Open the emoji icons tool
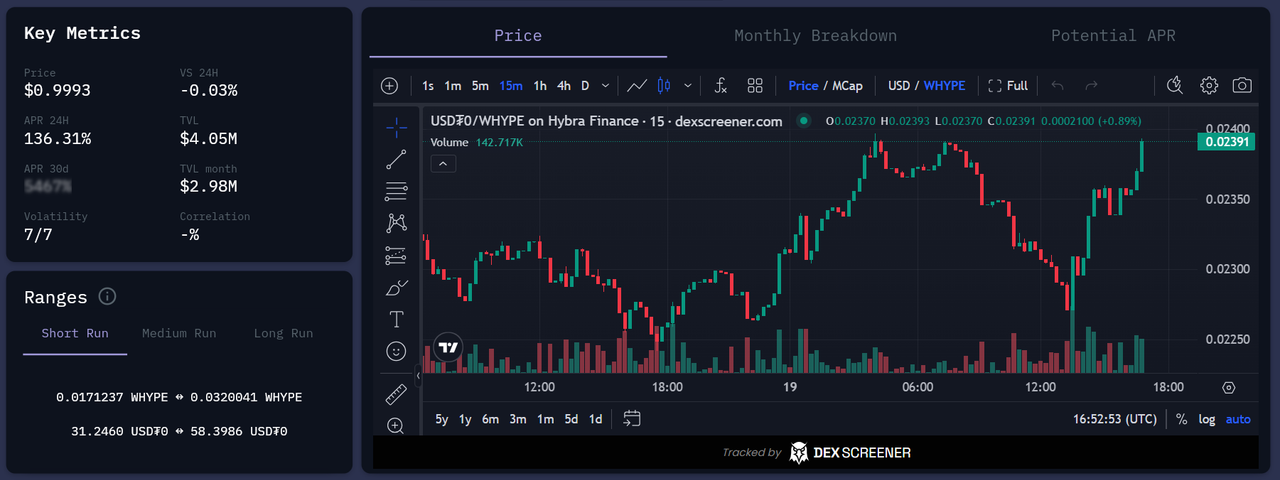 tap(396, 351)
